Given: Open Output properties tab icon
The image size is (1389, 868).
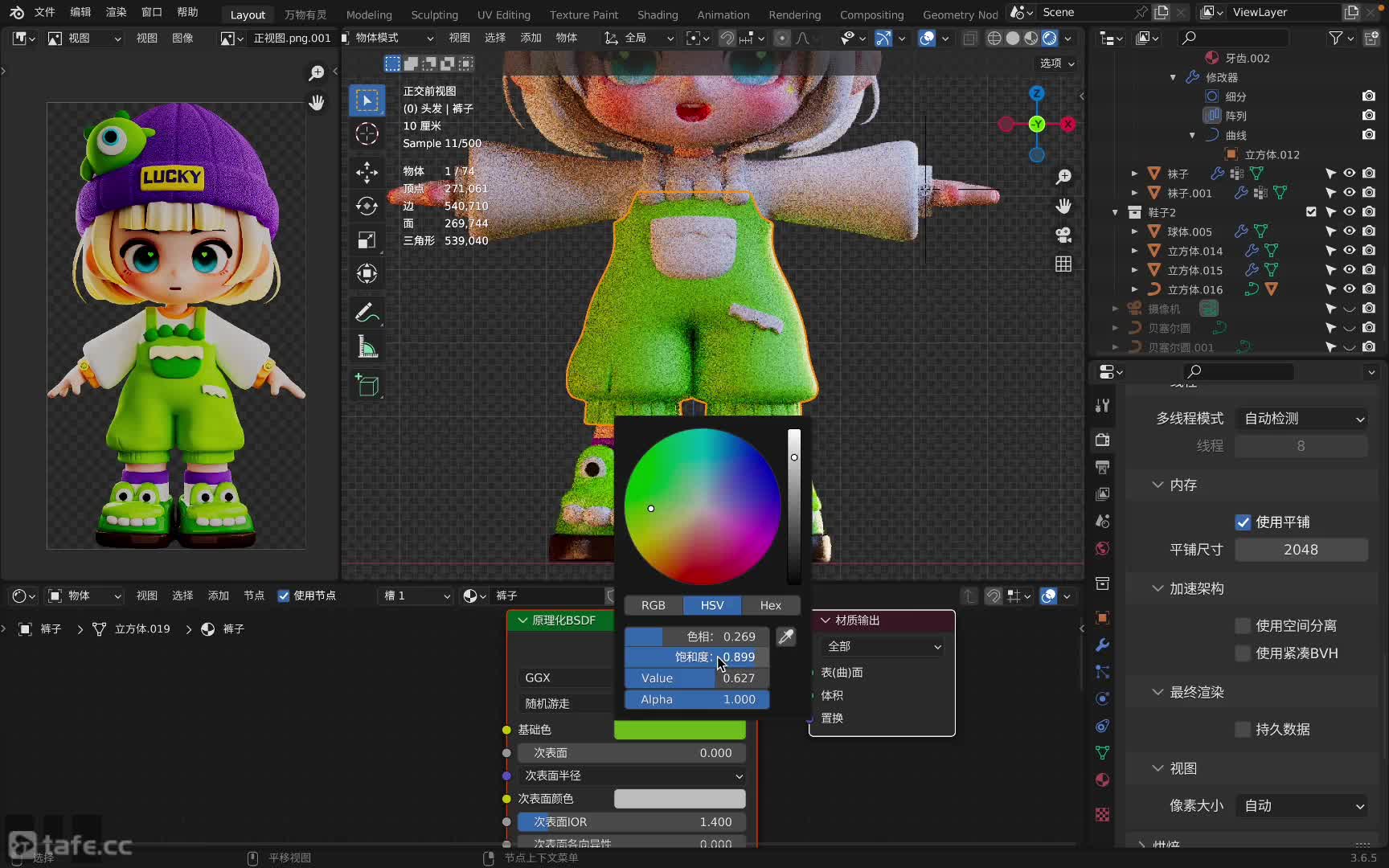Looking at the screenshot, I should (x=1103, y=467).
